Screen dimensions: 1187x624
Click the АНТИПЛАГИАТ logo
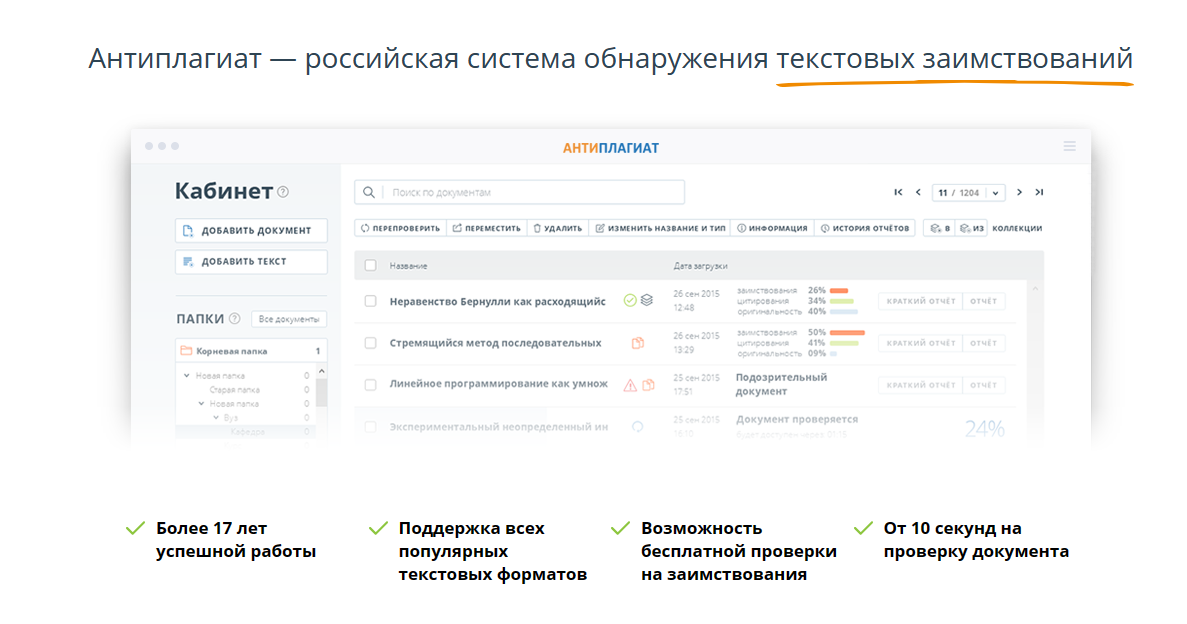pyautogui.click(x=610, y=148)
